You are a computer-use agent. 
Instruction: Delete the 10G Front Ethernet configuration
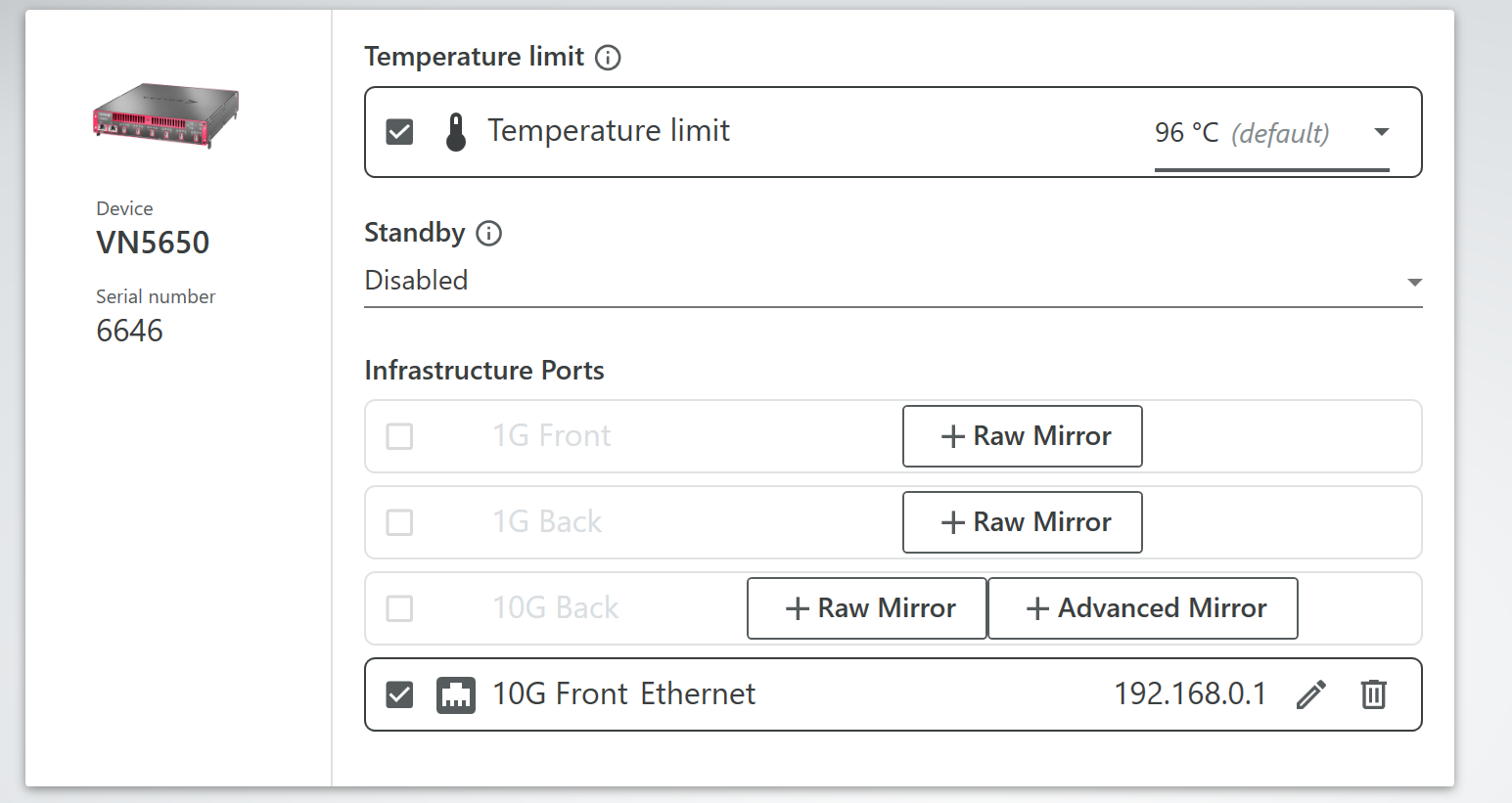[1374, 694]
